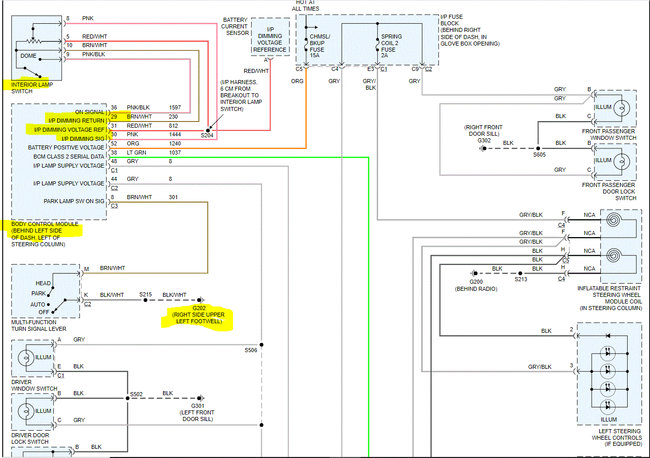Image resolution: width=650 pixels, height=458 pixels.
Task: Click the ON SIGNAL terminal label
Action: [x=89, y=112]
